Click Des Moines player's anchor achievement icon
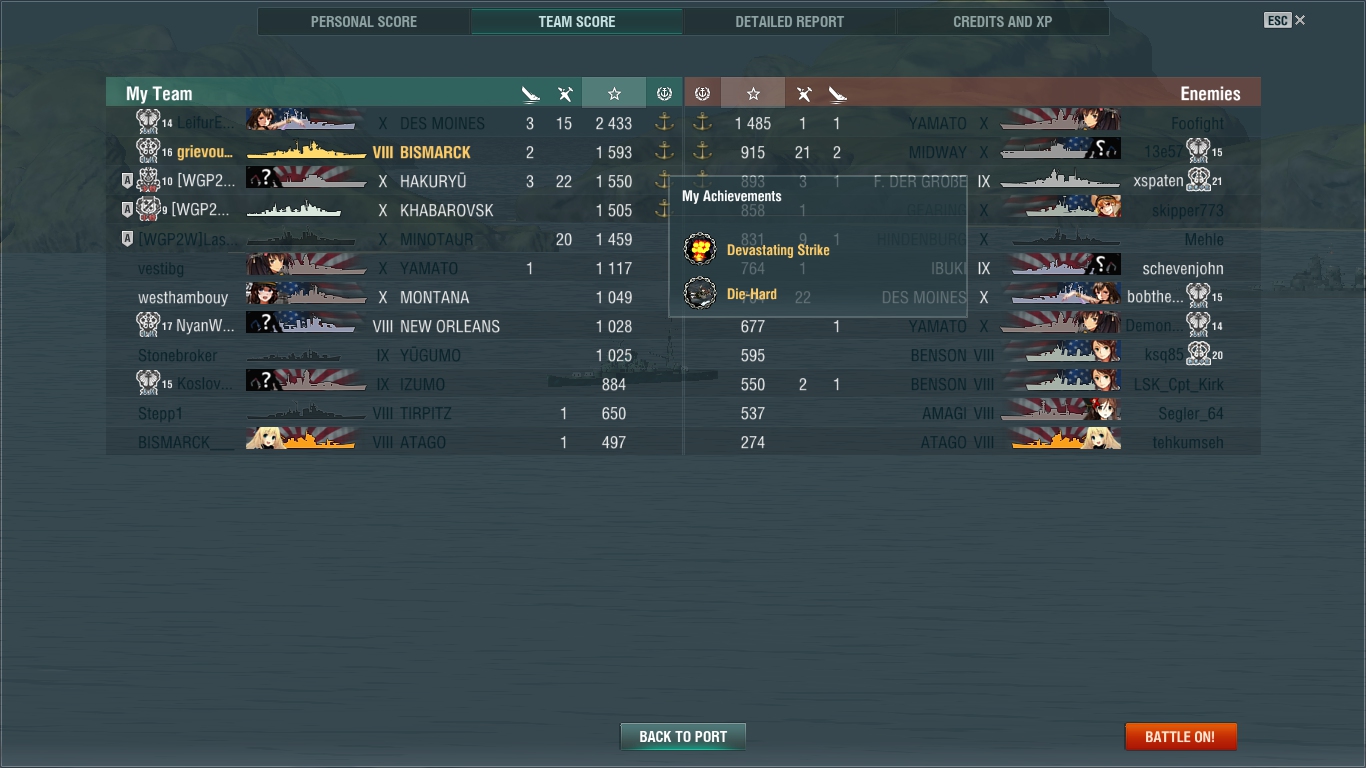 (664, 123)
